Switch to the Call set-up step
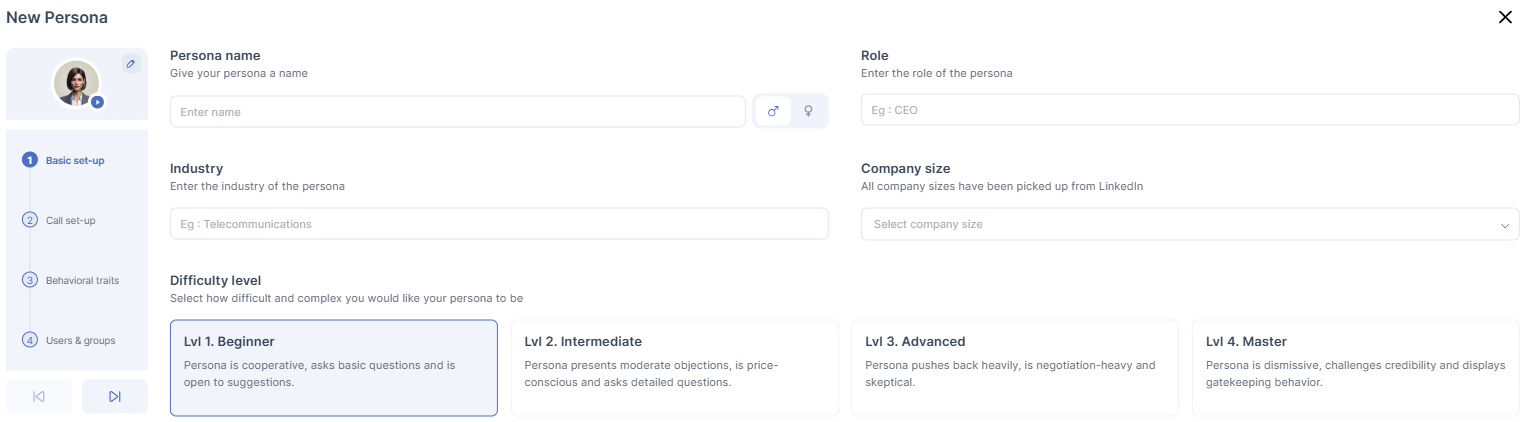The width and height of the screenshot is (1528, 422). (x=70, y=220)
